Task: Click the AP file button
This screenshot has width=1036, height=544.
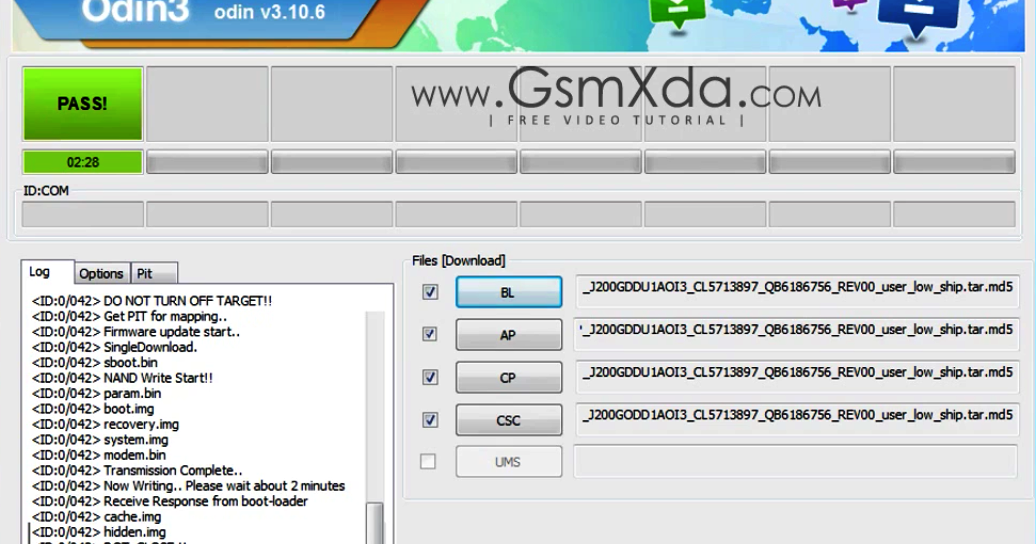Action: coord(509,334)
